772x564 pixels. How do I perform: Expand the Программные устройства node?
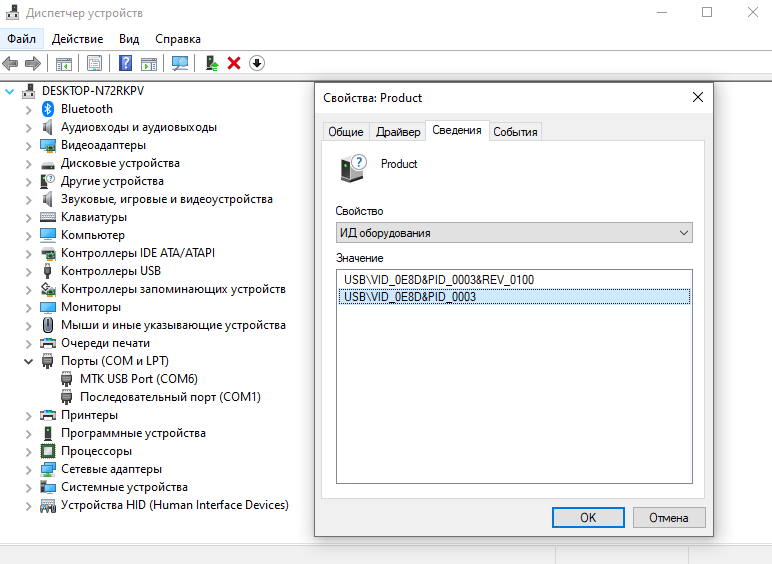(x=29, y=434)
